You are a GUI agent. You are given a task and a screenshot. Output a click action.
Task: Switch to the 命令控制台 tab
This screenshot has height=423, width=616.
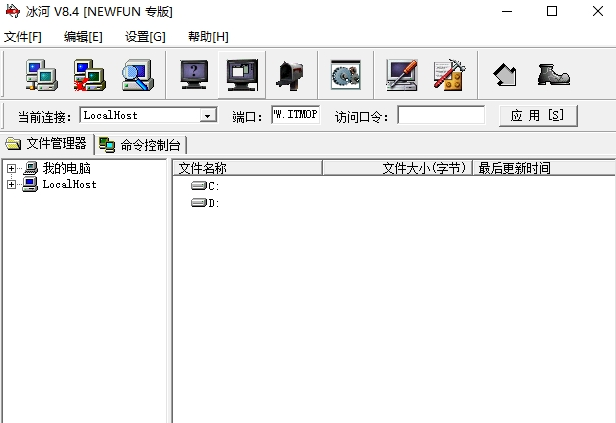140,145
